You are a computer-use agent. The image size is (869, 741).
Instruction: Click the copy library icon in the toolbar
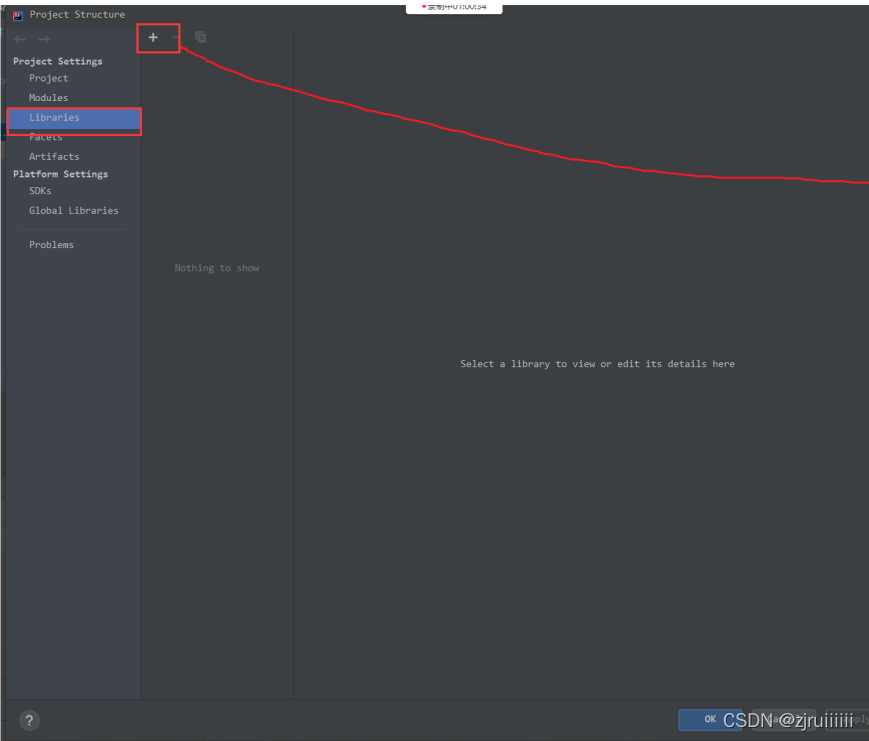pyautogui.click(x=201, y=37)
